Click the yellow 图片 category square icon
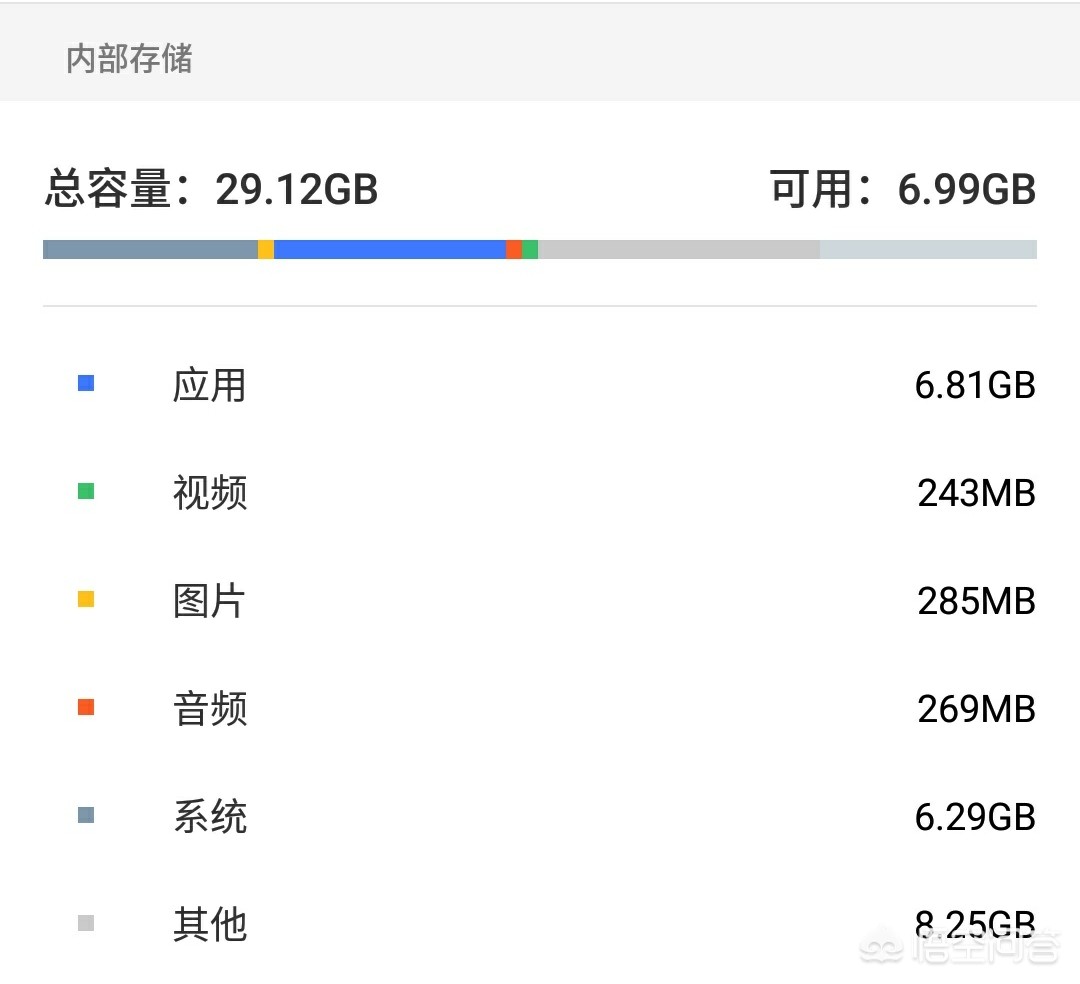The image size is (1080, 984). (x=85, y=599)
